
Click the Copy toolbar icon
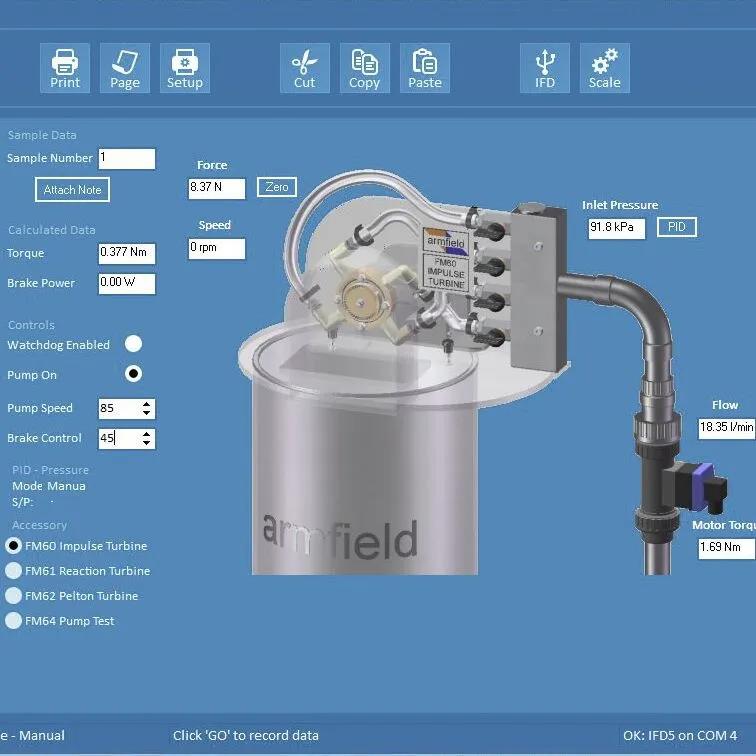(x=365, y=68)
